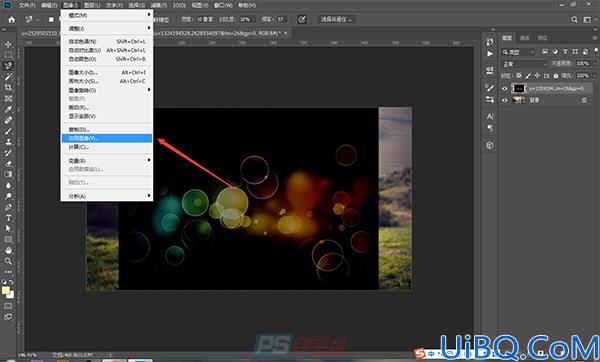
Task: Select the Brush tool
Action: (8, 131)
